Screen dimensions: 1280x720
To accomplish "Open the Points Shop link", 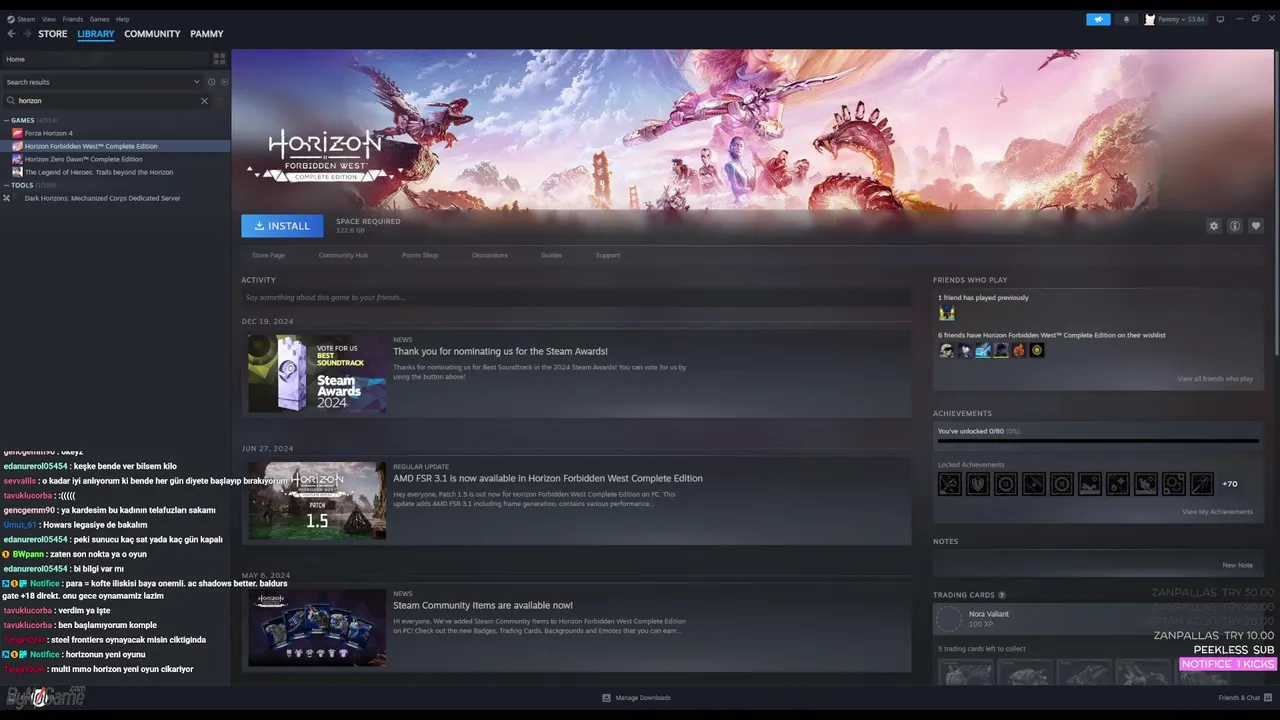I will tap(420, 255).
